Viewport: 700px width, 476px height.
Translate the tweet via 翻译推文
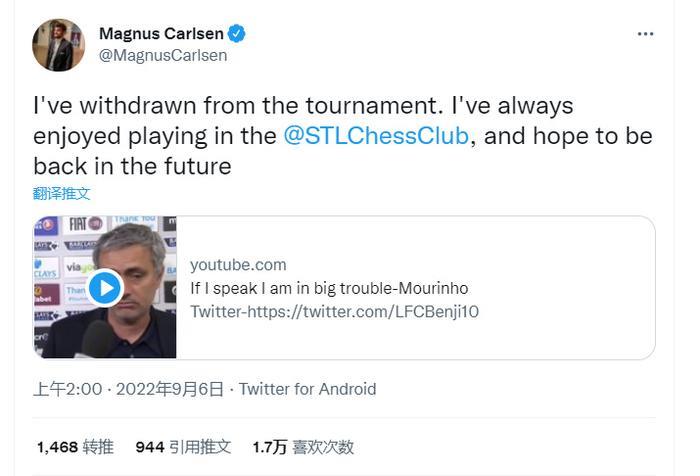pyautogui.click(x=62, y=193)
